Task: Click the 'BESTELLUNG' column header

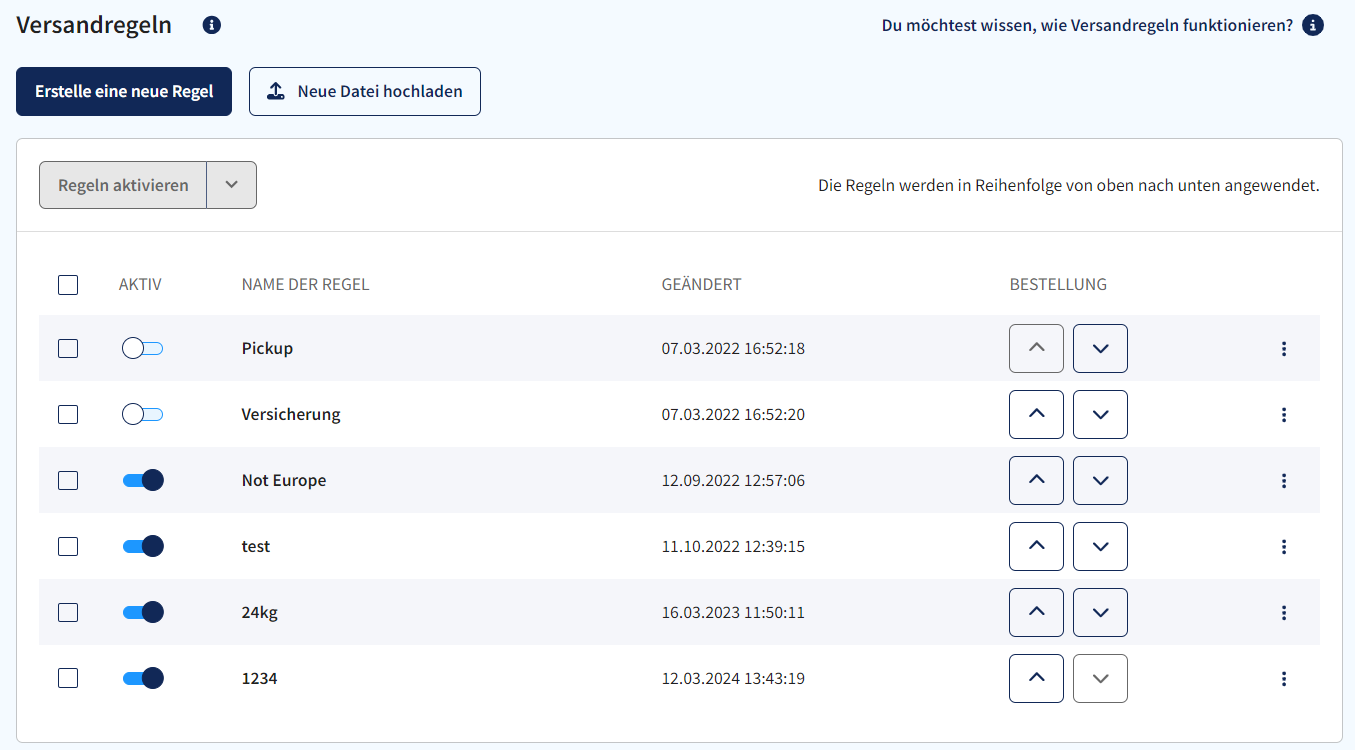Action: 1058,285
